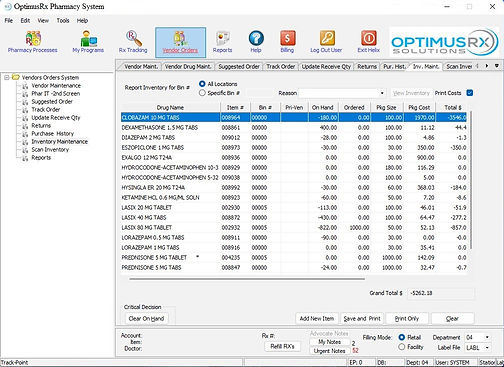Switch to Pur. Hist. tab
Screen dimensions: 504x367
[x=394, y=67]
